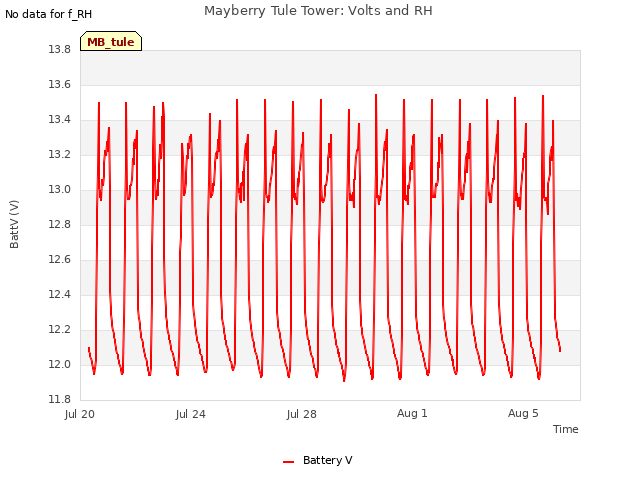Viewport: 640px width, 480px height.
Task: Click the 13.2 y-axis tick label
Action: 60,155
